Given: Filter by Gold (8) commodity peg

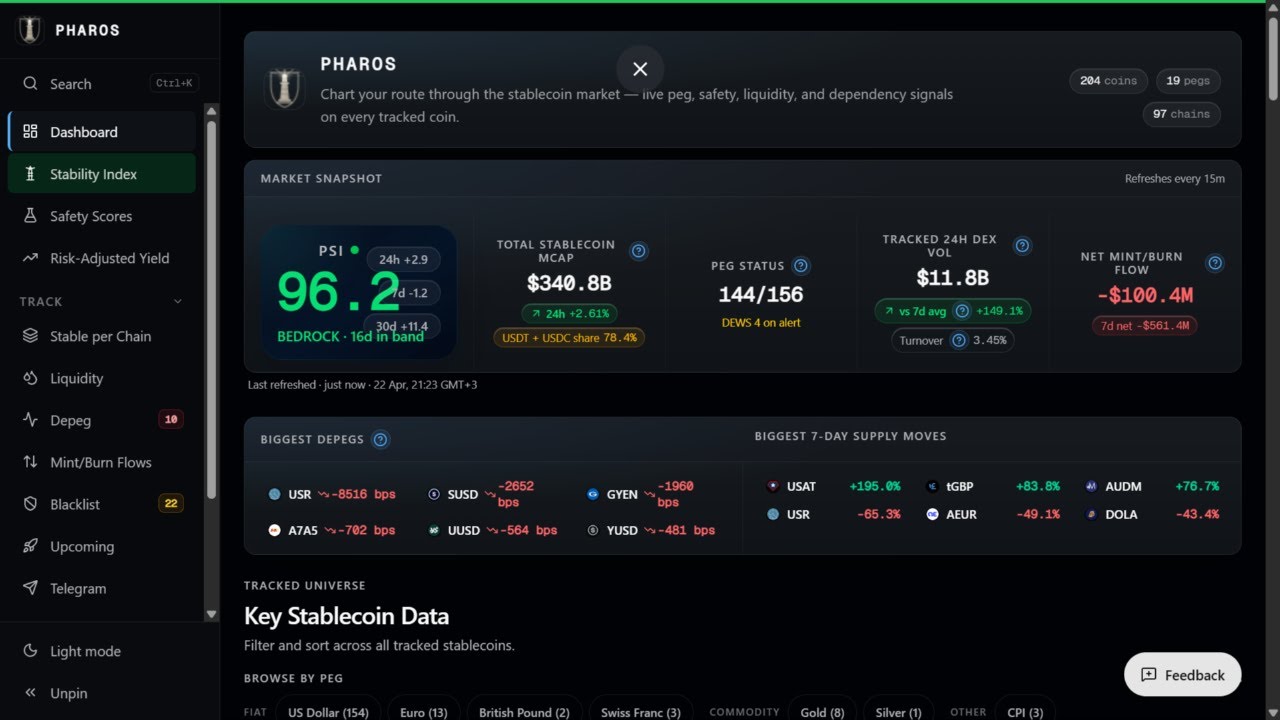Looking at the screenshot, I should click(822, 712).
